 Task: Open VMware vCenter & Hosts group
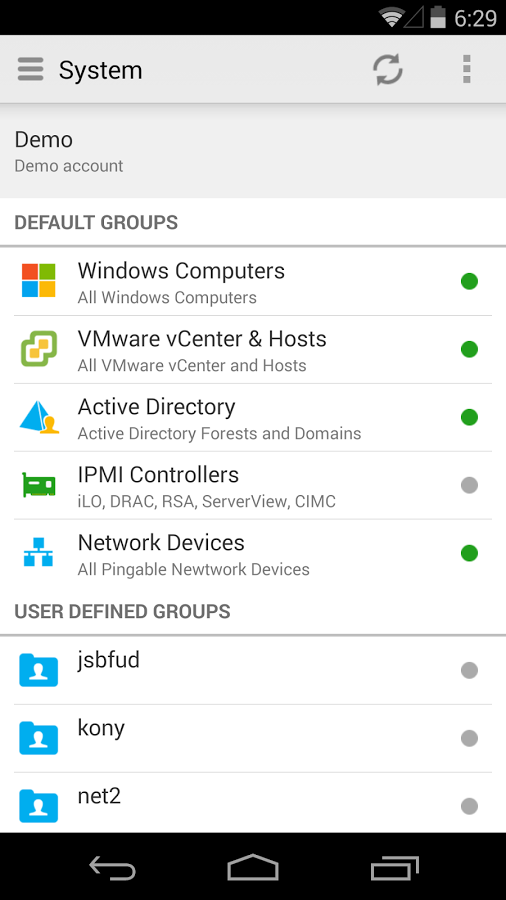[253, 349]
